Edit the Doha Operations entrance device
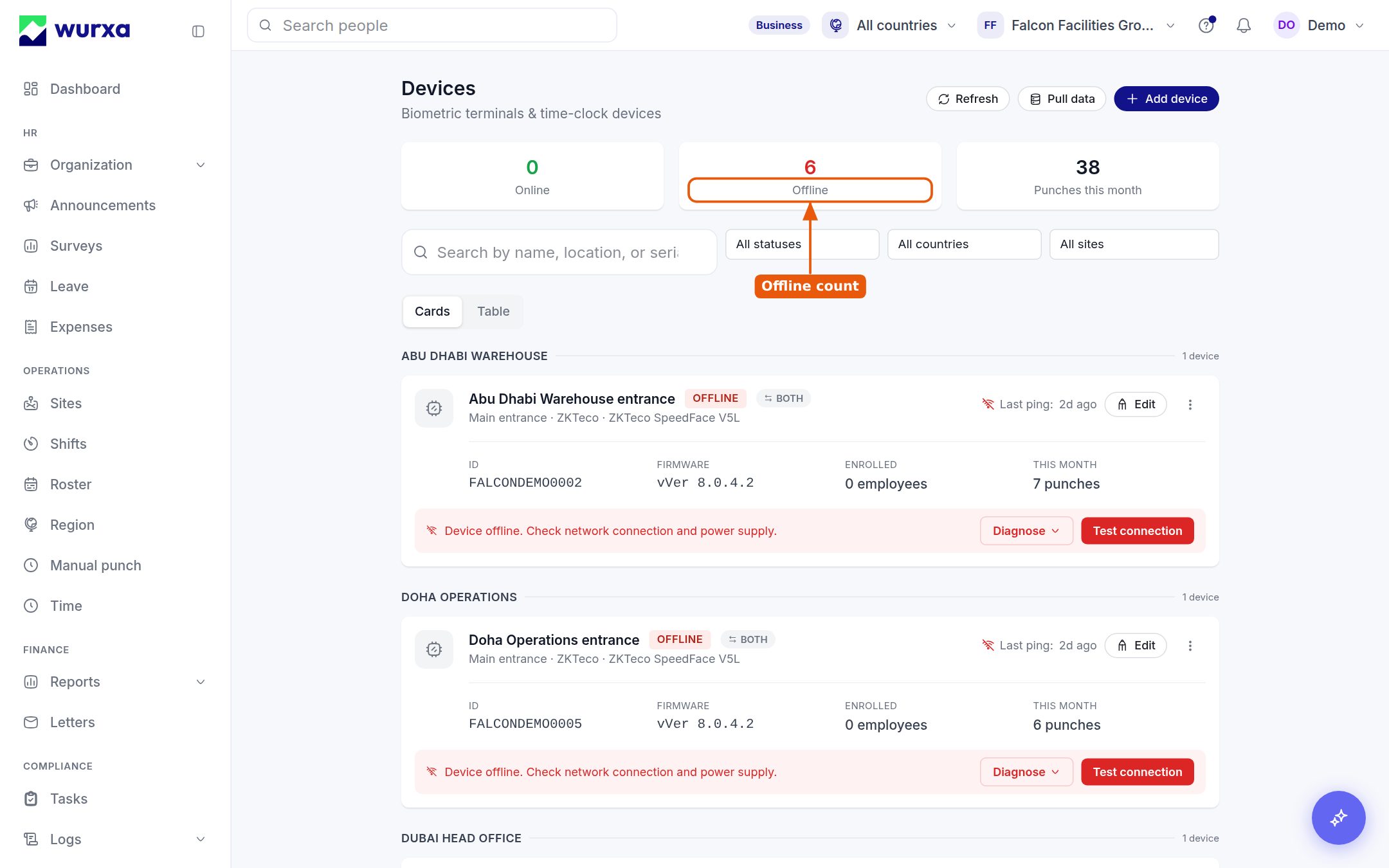 [x=1136, y=646]
